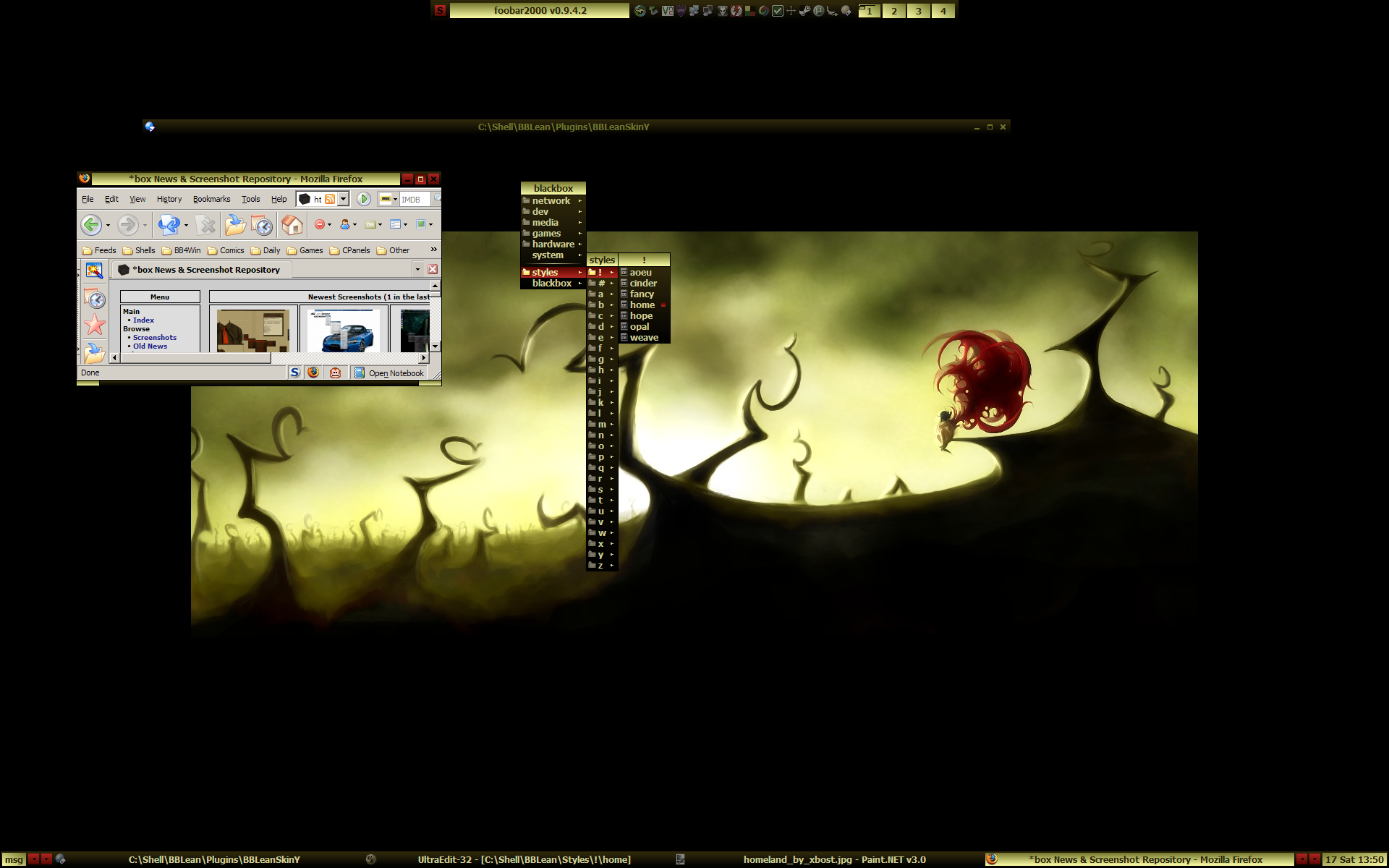Screen dimensions: 1389x868
Task: Choose the cinder style
Action: tap(644, 284)
